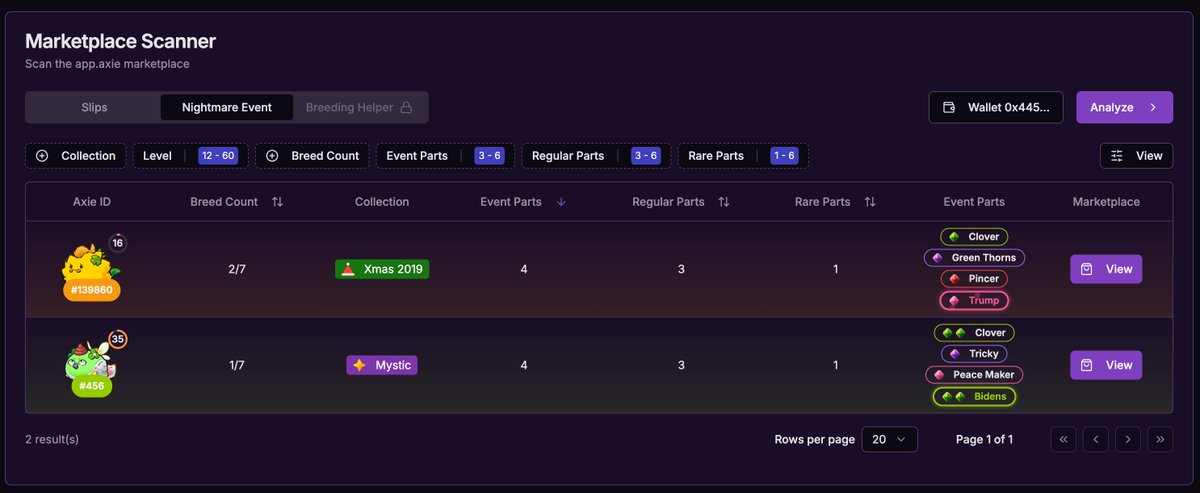
Task: Open the locked Breeding Helper tab
Action: tap(359, 107)
